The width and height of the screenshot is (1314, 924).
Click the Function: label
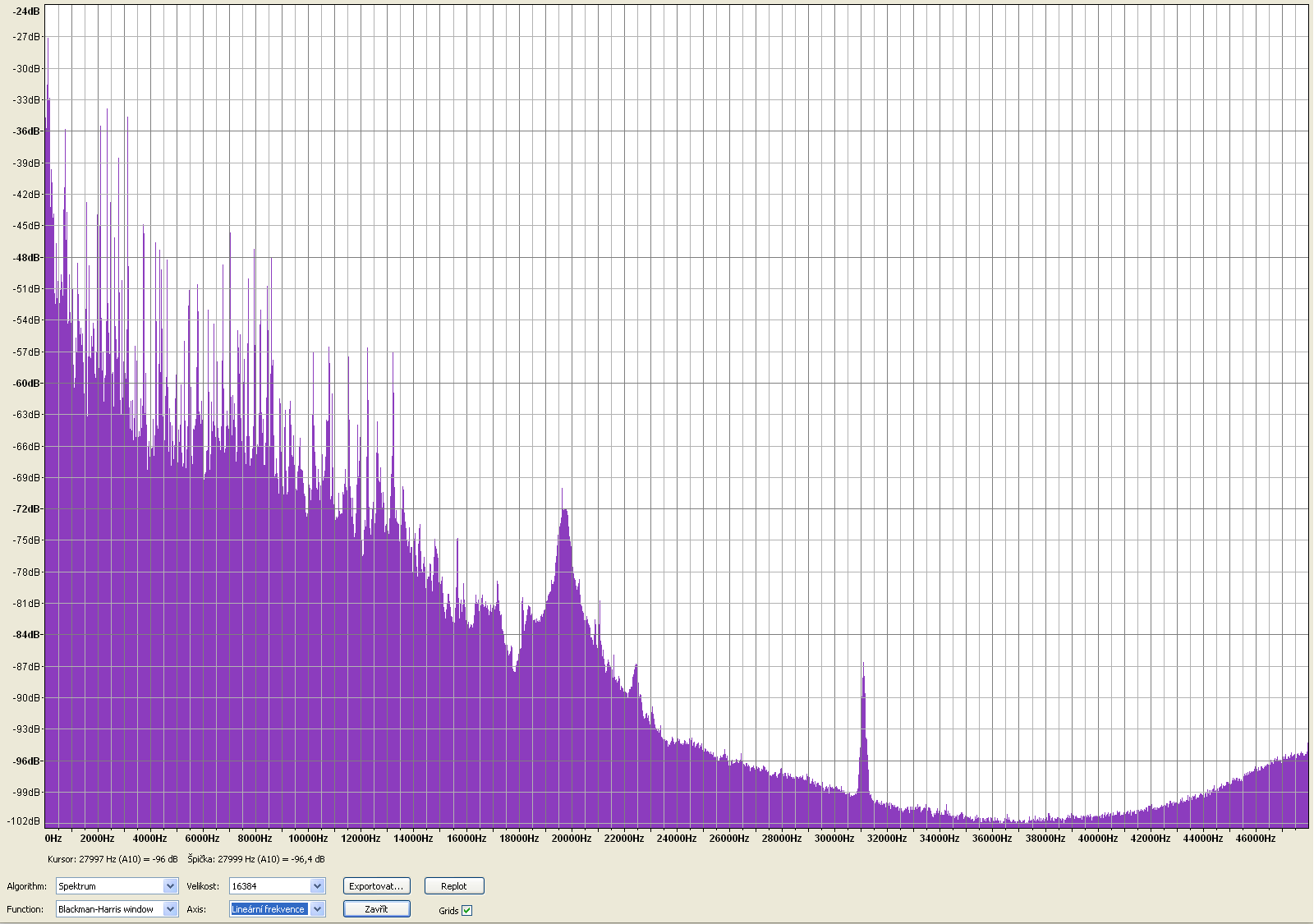pyautogui.click(x=25, y=909)
